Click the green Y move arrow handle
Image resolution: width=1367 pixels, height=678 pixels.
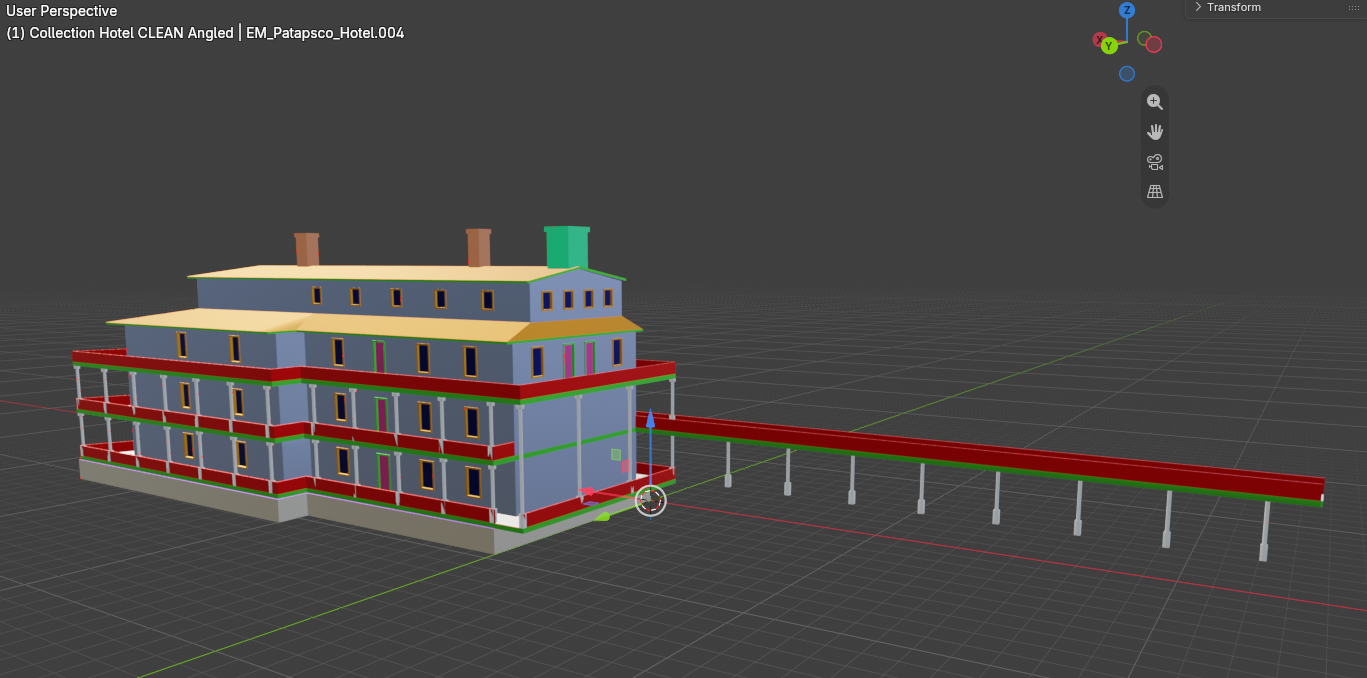pos(602,517)
